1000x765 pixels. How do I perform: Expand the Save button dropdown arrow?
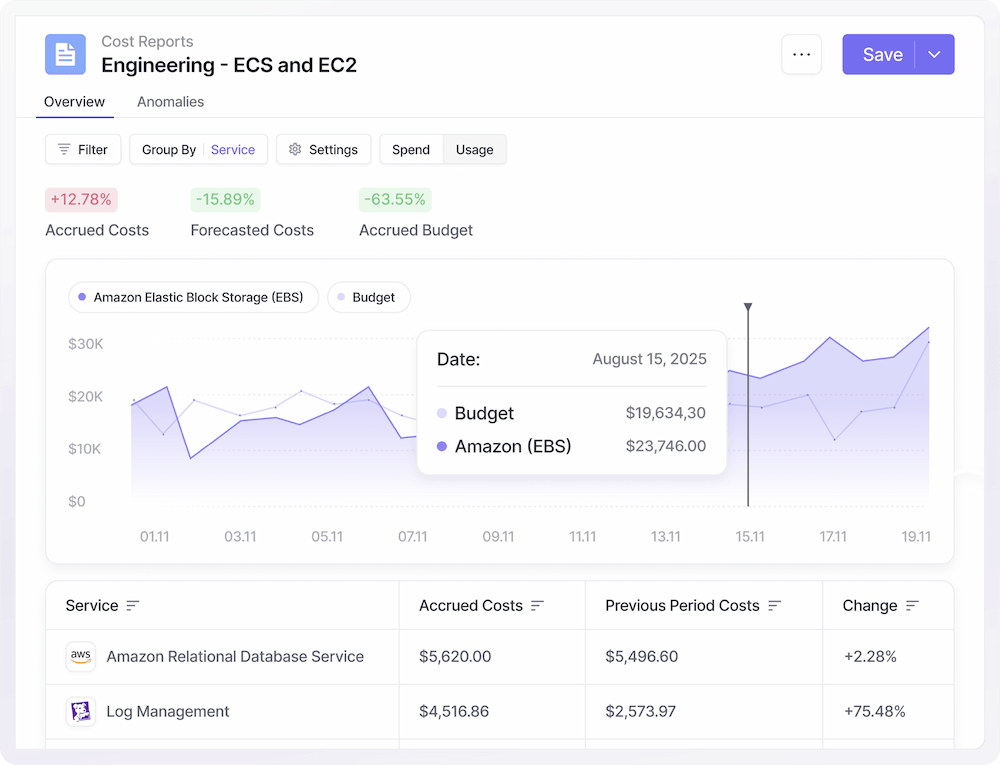point(935,55)
